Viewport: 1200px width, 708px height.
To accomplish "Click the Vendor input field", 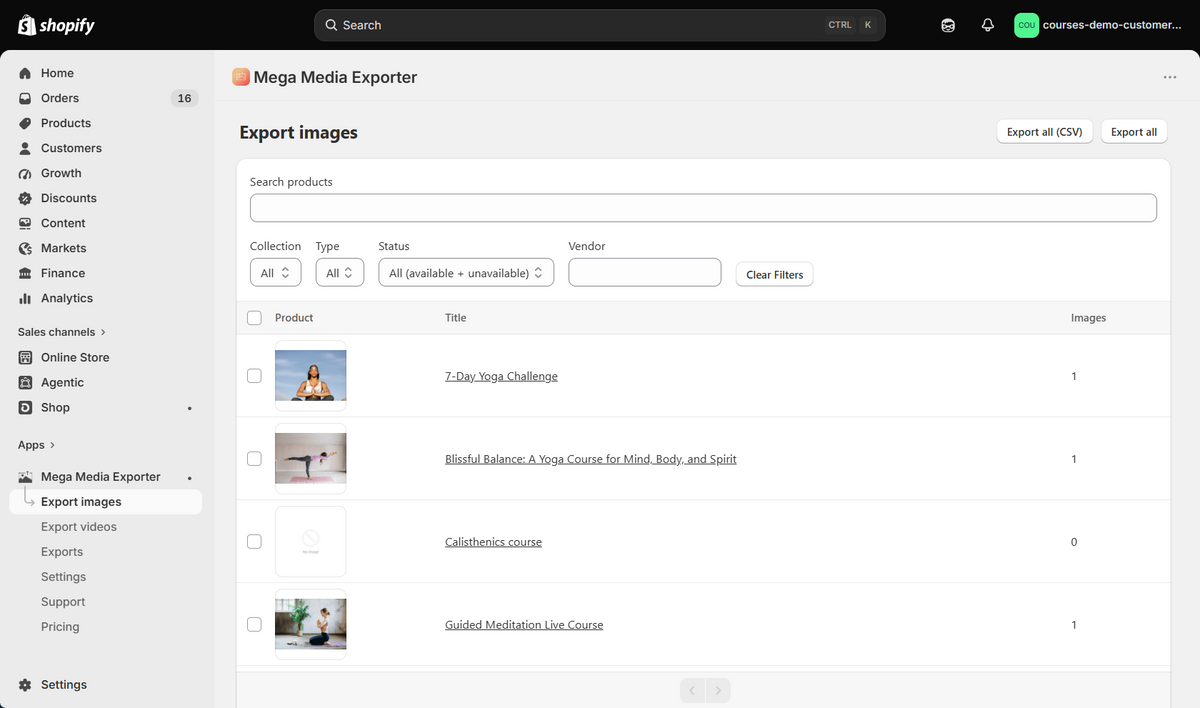I will (x=645, y=272).
